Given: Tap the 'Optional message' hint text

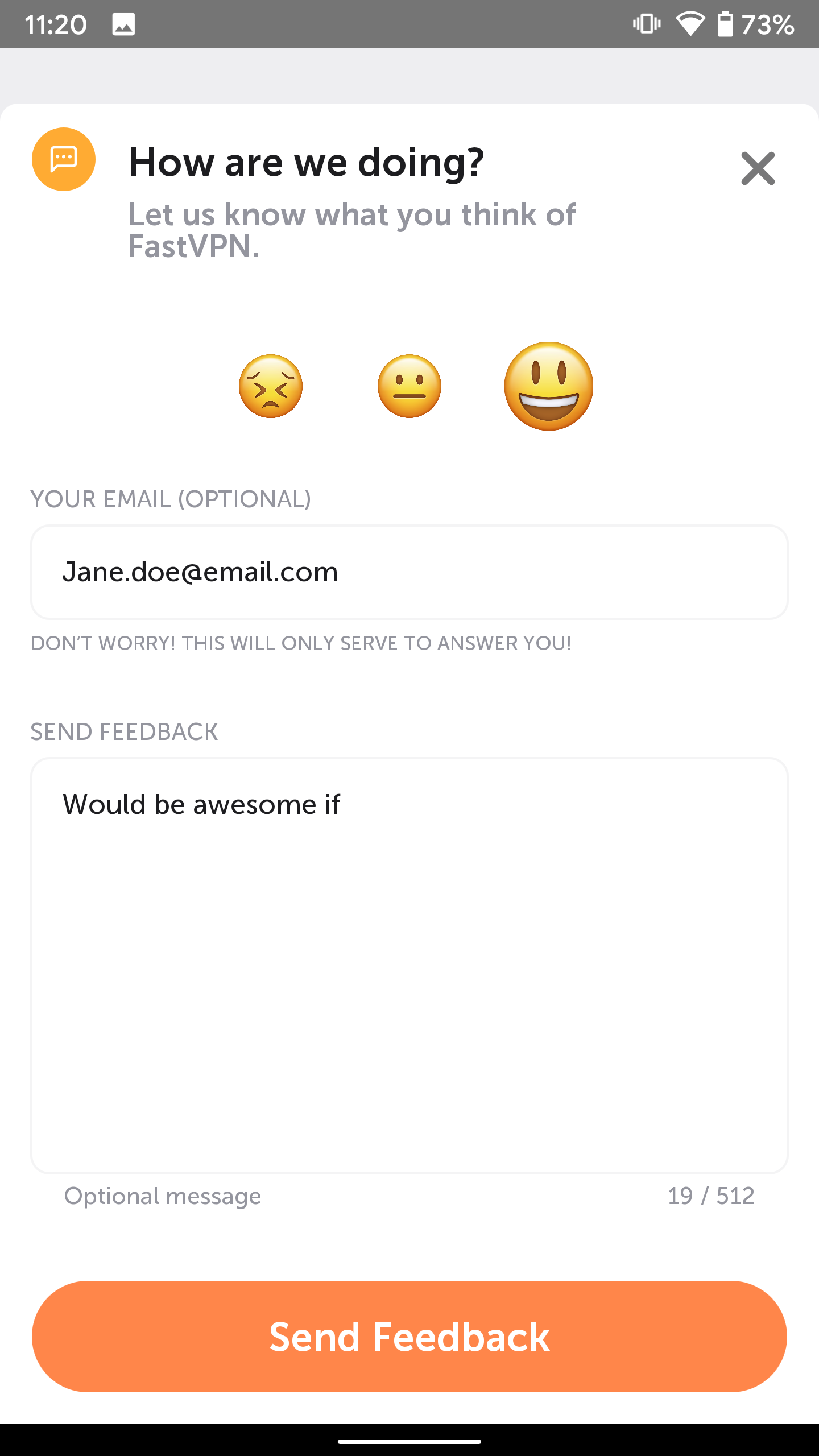Looking at the screenshot, I should (x=163, y=1196).
